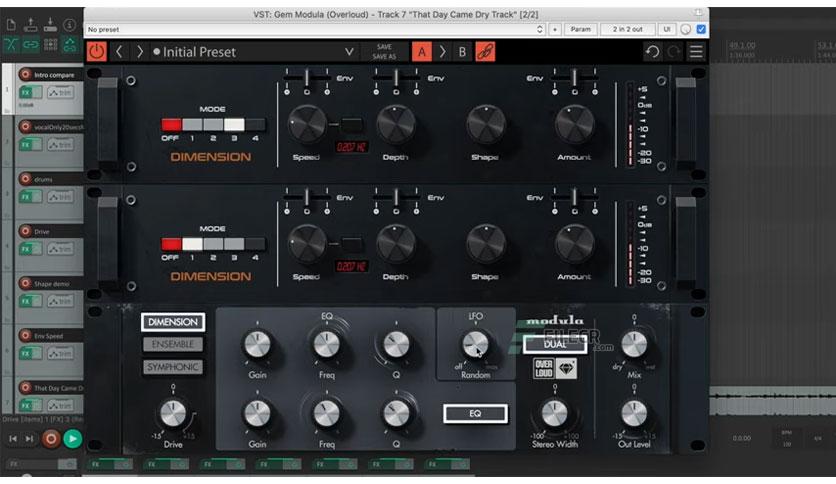Click the orange A/B link chain icon
The width and height of the screenshot is (836, 484).
(x=485, y=52)
